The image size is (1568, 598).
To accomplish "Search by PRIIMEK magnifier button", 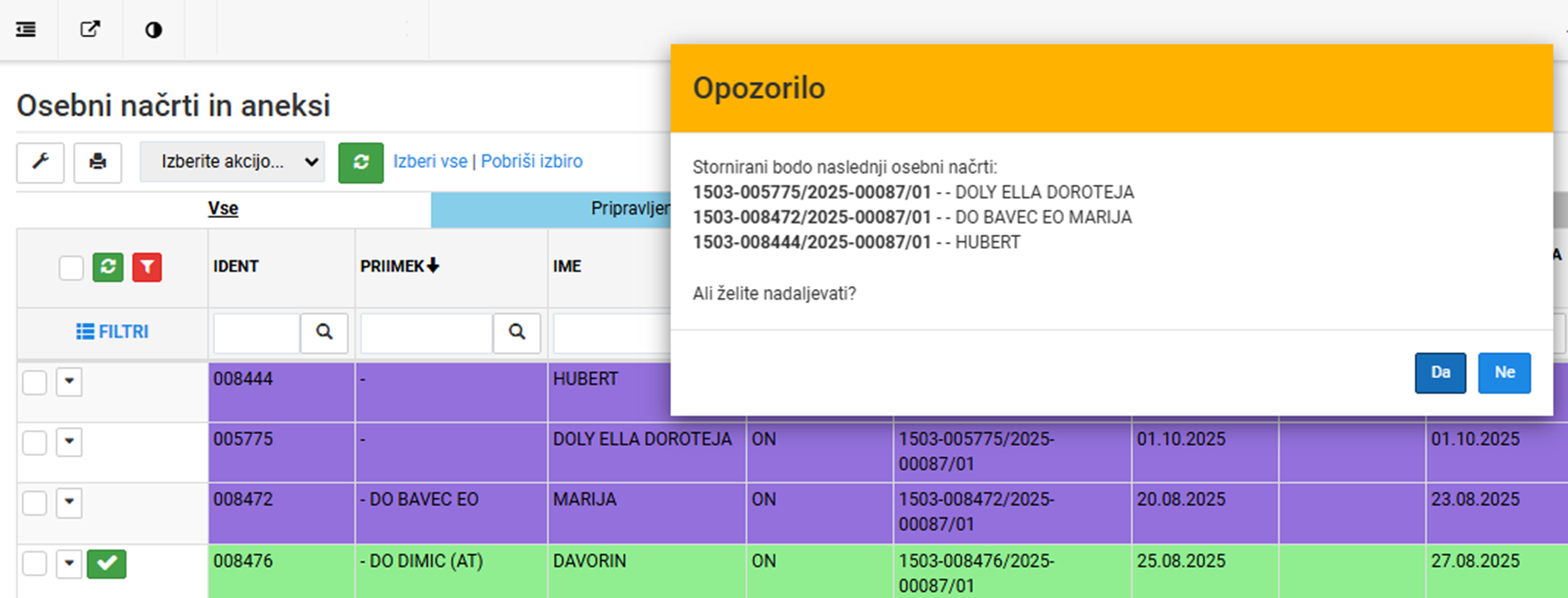I will pos(517,332).
